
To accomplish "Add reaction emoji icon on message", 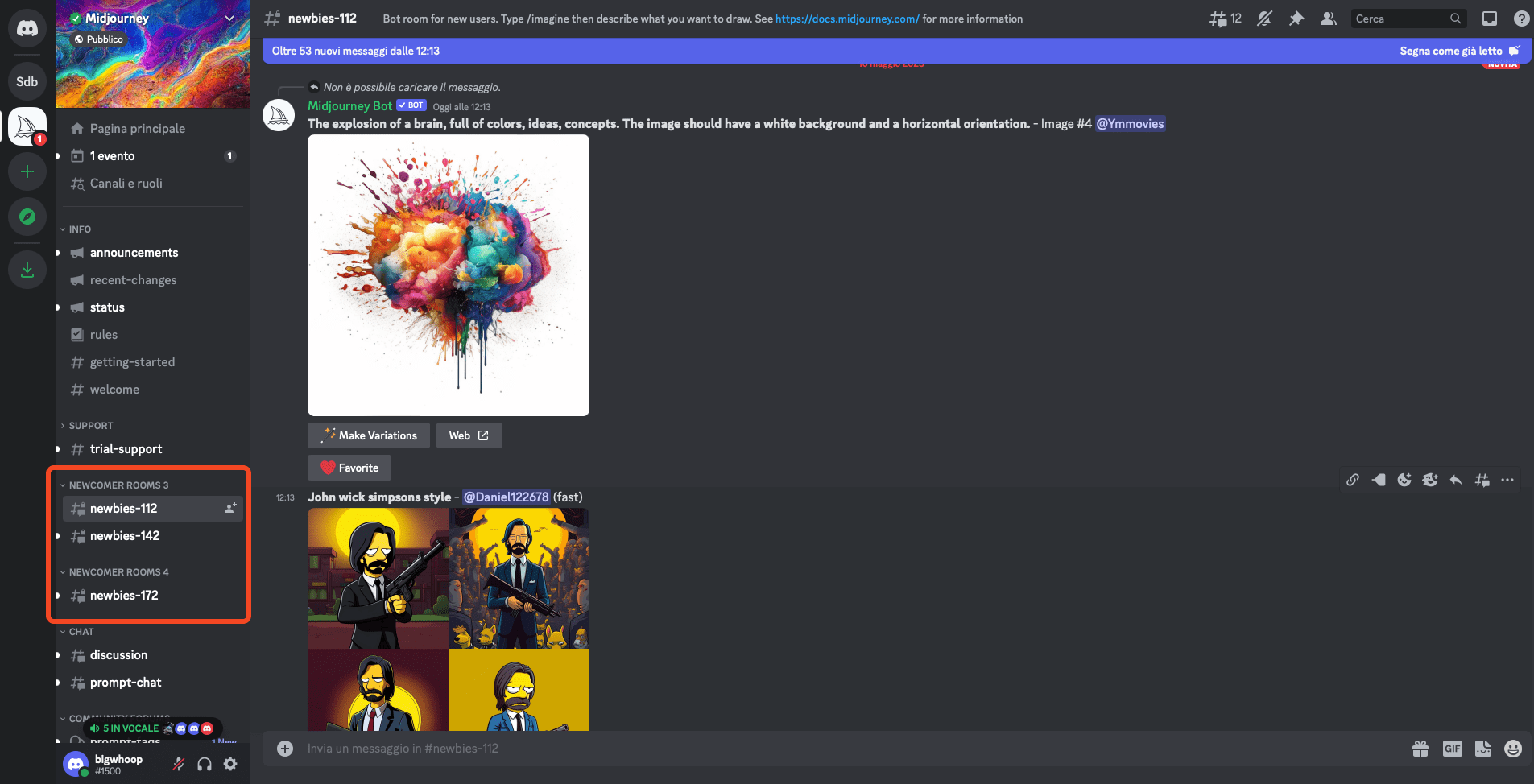I will tap(1404, 480).
